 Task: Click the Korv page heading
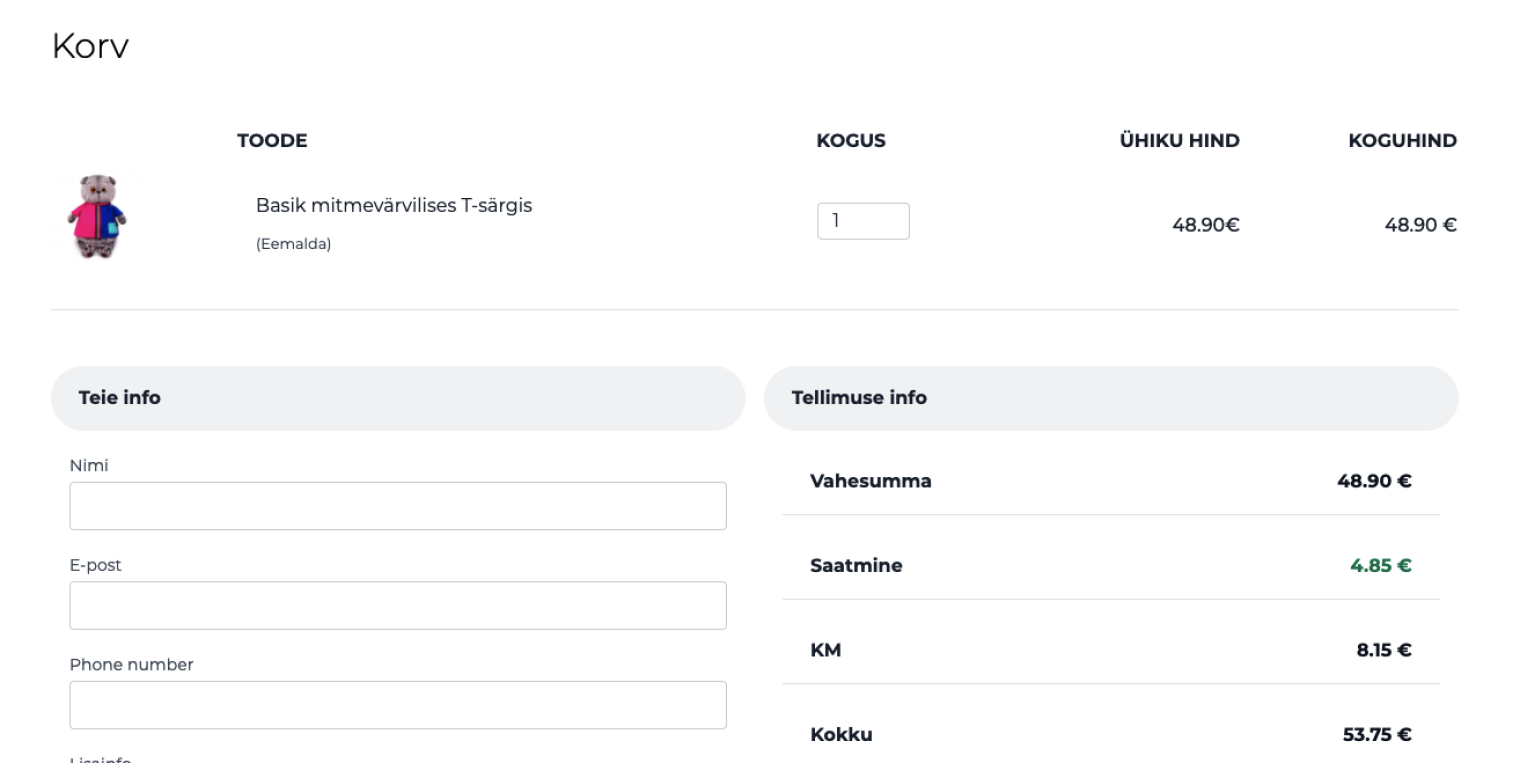[x=90, y=47]
